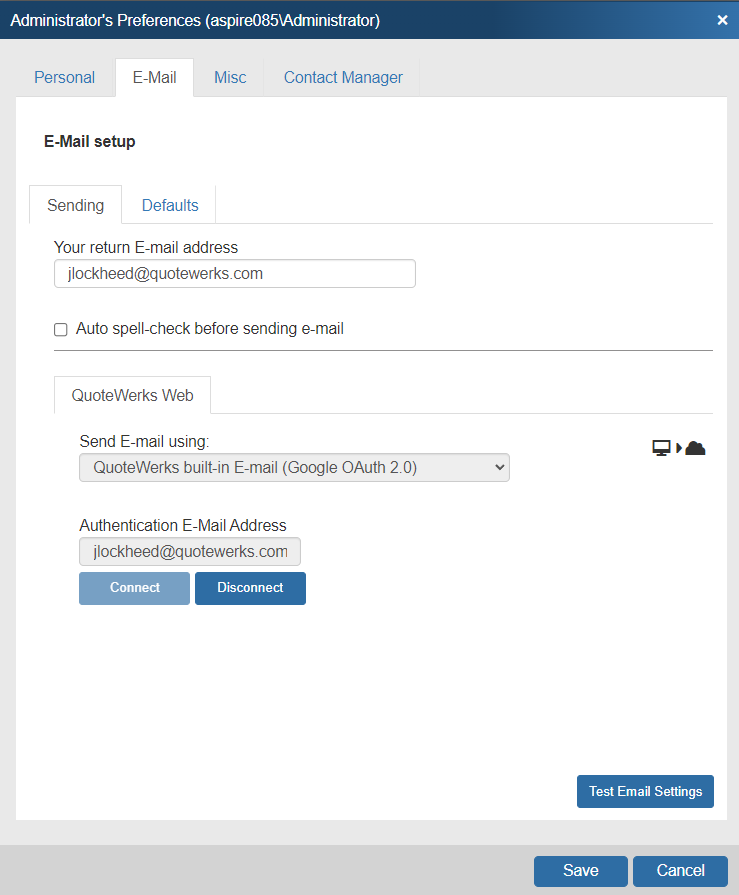
Task: Click the computer monitor icon
Action: pos(660,448)
